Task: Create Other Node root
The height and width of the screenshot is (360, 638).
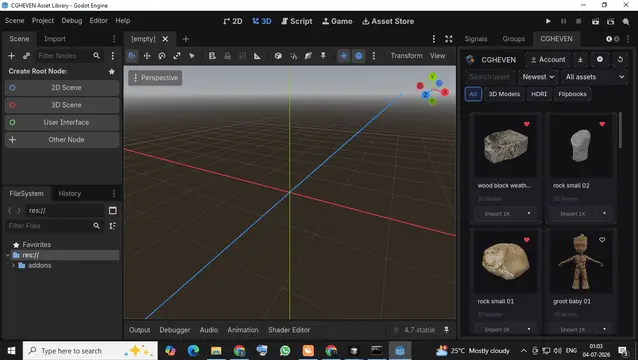Action: point(62,140)
